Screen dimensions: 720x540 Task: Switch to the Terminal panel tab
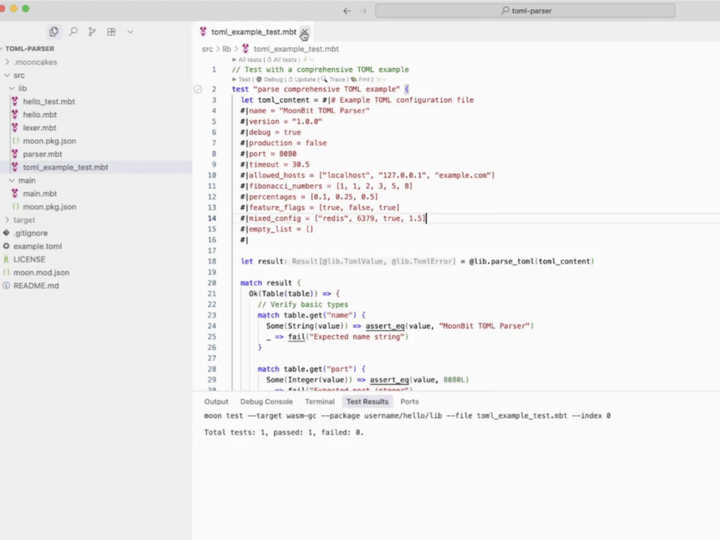[x=320, y=401]
